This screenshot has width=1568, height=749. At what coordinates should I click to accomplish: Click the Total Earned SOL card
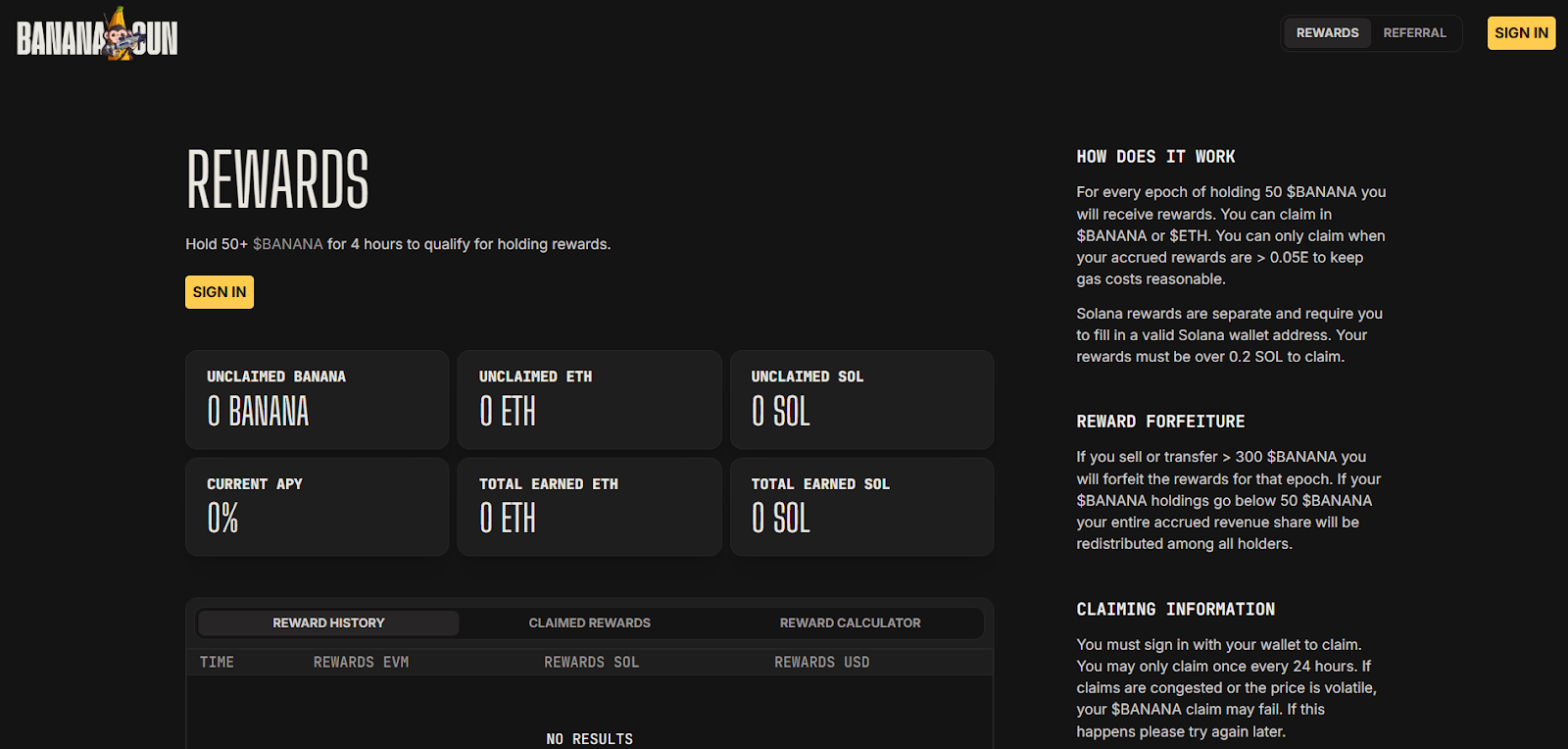(x=861, y=507)
